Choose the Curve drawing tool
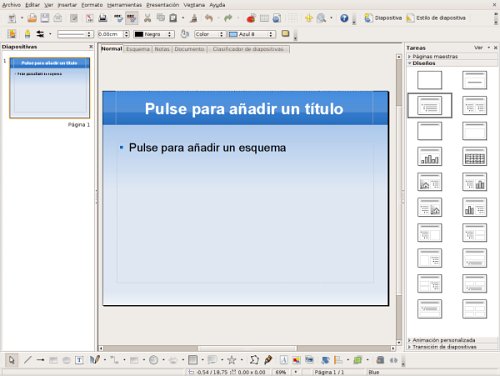500x376 pixels. (94, 360)
